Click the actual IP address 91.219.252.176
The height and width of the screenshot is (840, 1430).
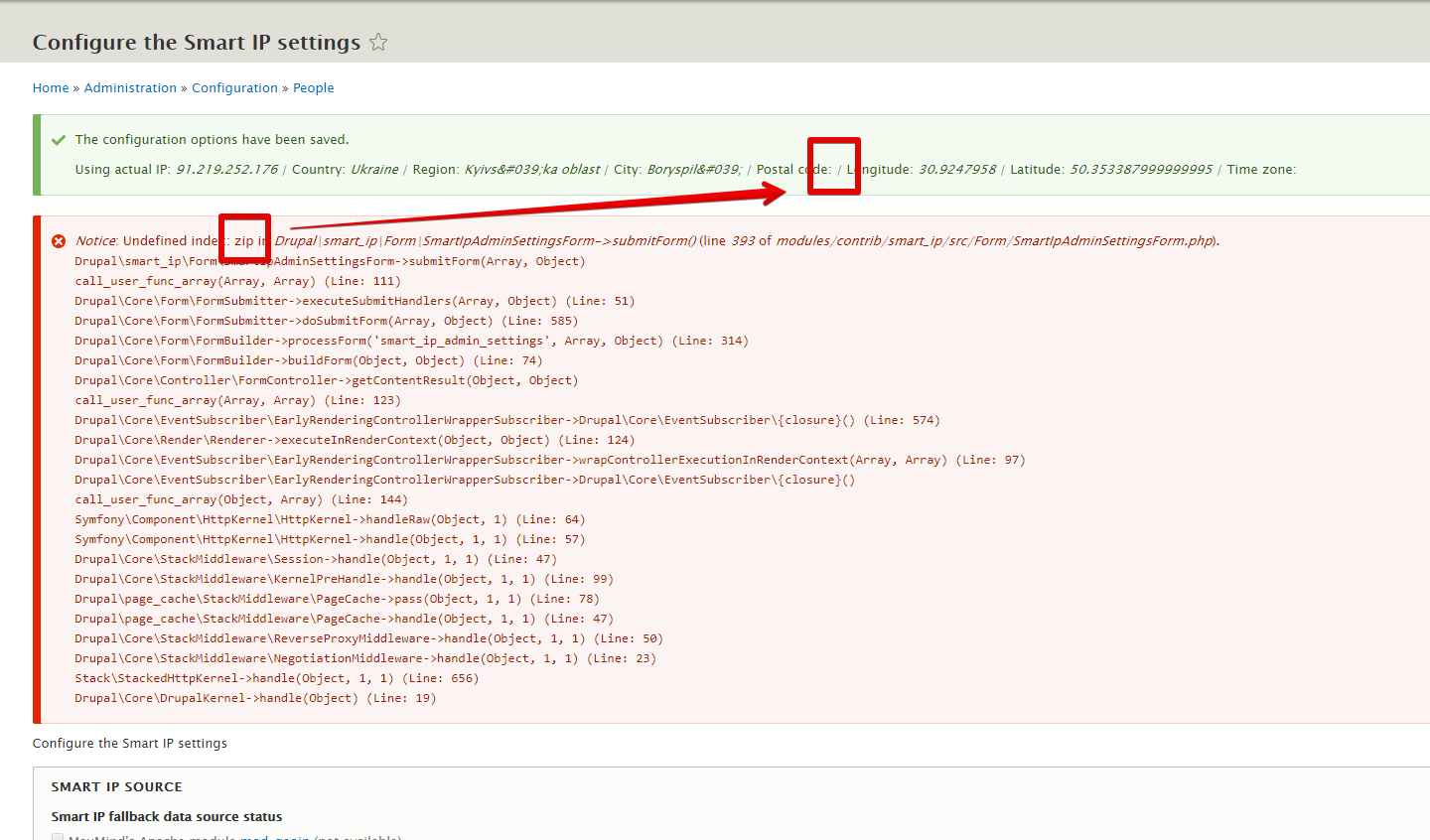226,170
